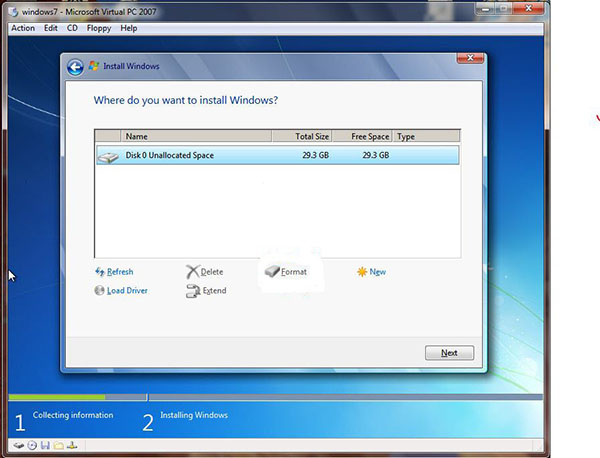Open the CD menu
This screenshot has height=458, width=600.
click(72, 28)
